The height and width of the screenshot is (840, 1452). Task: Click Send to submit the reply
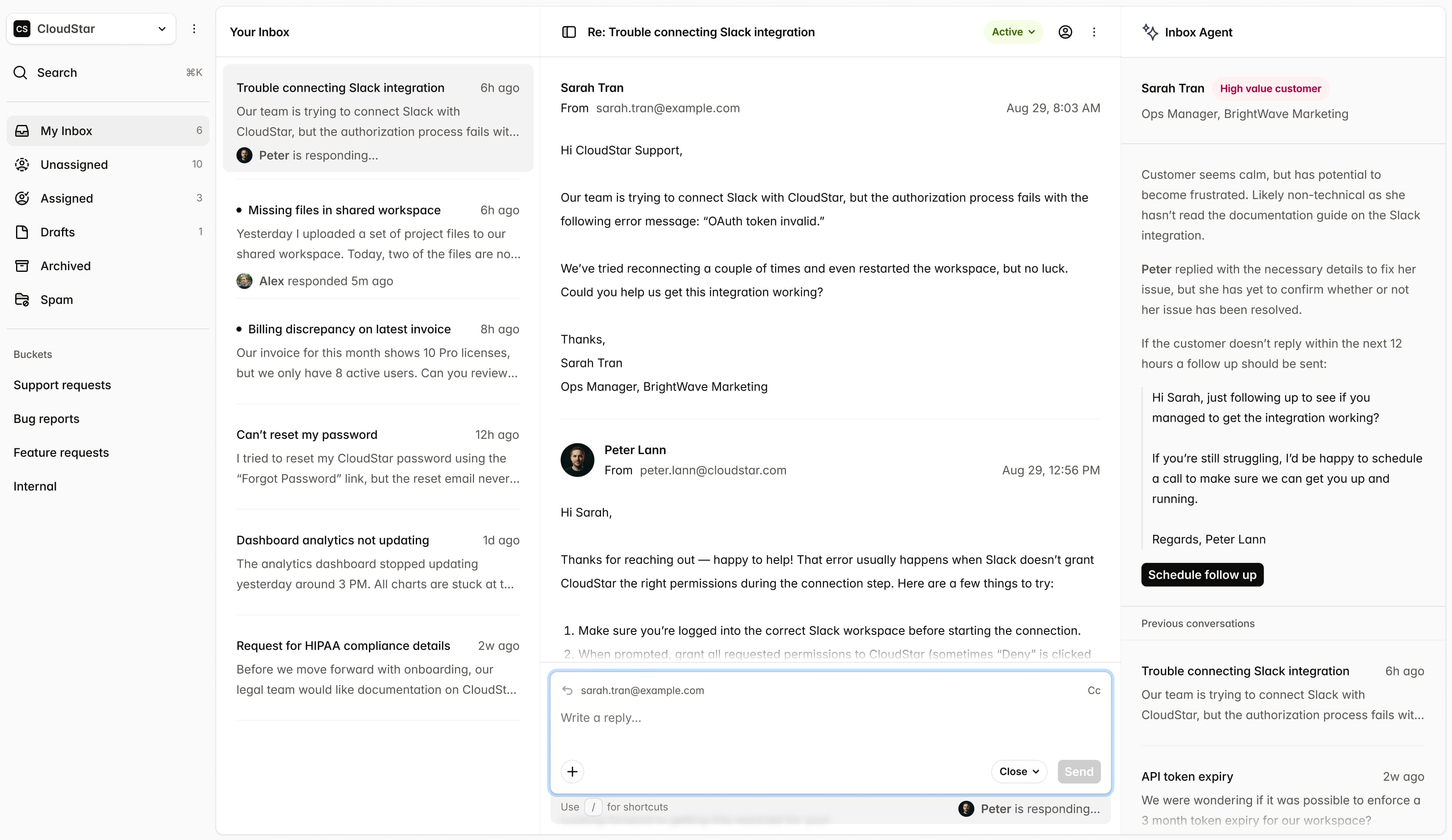[1078, 772]
